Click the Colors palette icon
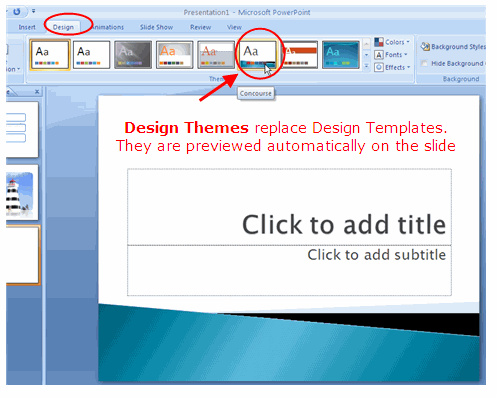 pos(379,42)
